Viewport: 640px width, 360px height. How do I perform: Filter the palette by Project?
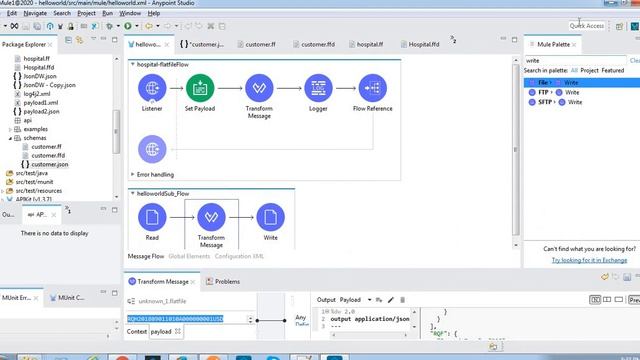[x=589, y=71]
